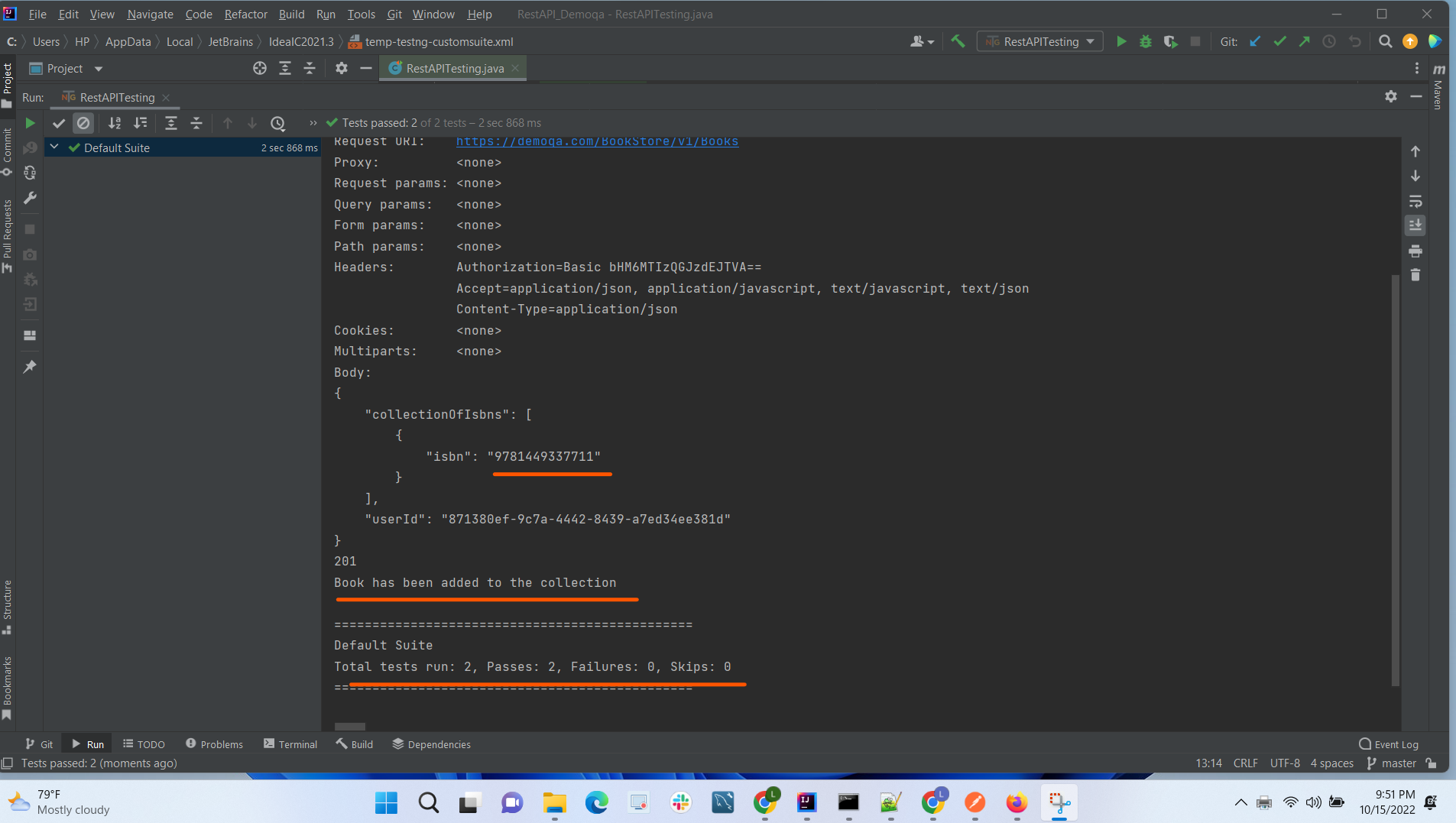Screen dimensions: 1456x823
Task: Open test history clock icon
Action: (278, 123)
